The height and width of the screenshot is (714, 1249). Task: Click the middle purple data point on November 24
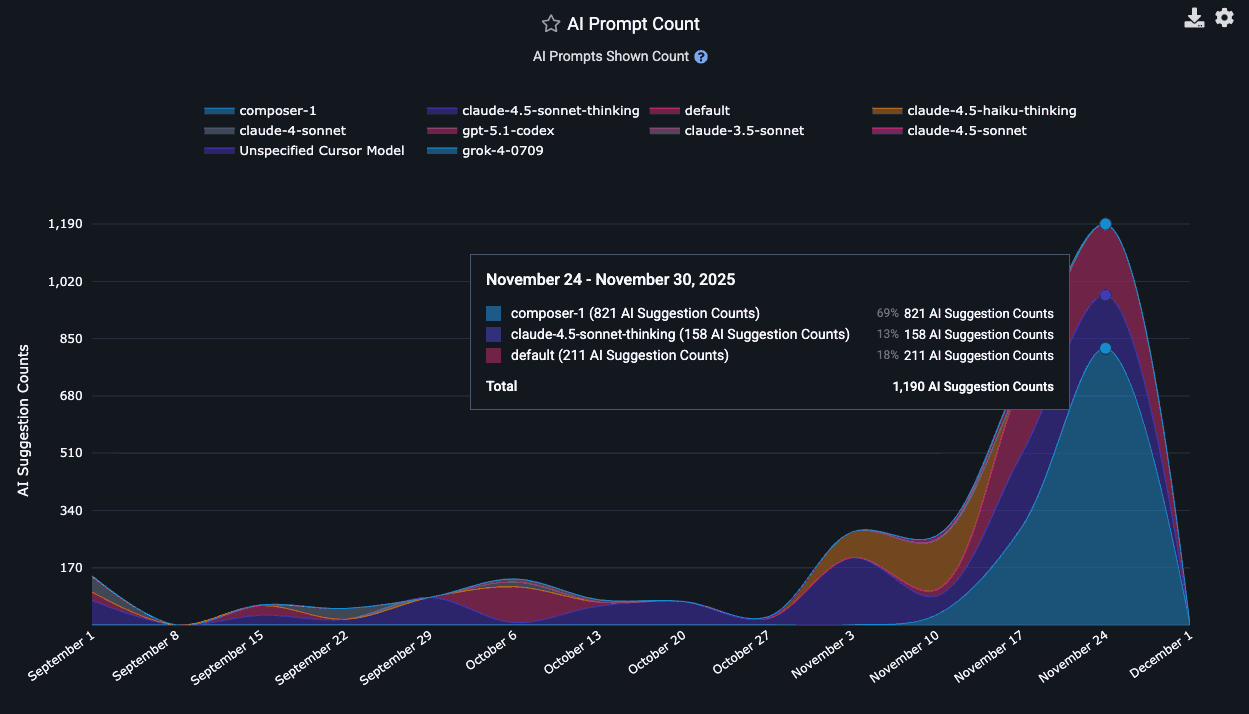click(x=1105, y=295)
